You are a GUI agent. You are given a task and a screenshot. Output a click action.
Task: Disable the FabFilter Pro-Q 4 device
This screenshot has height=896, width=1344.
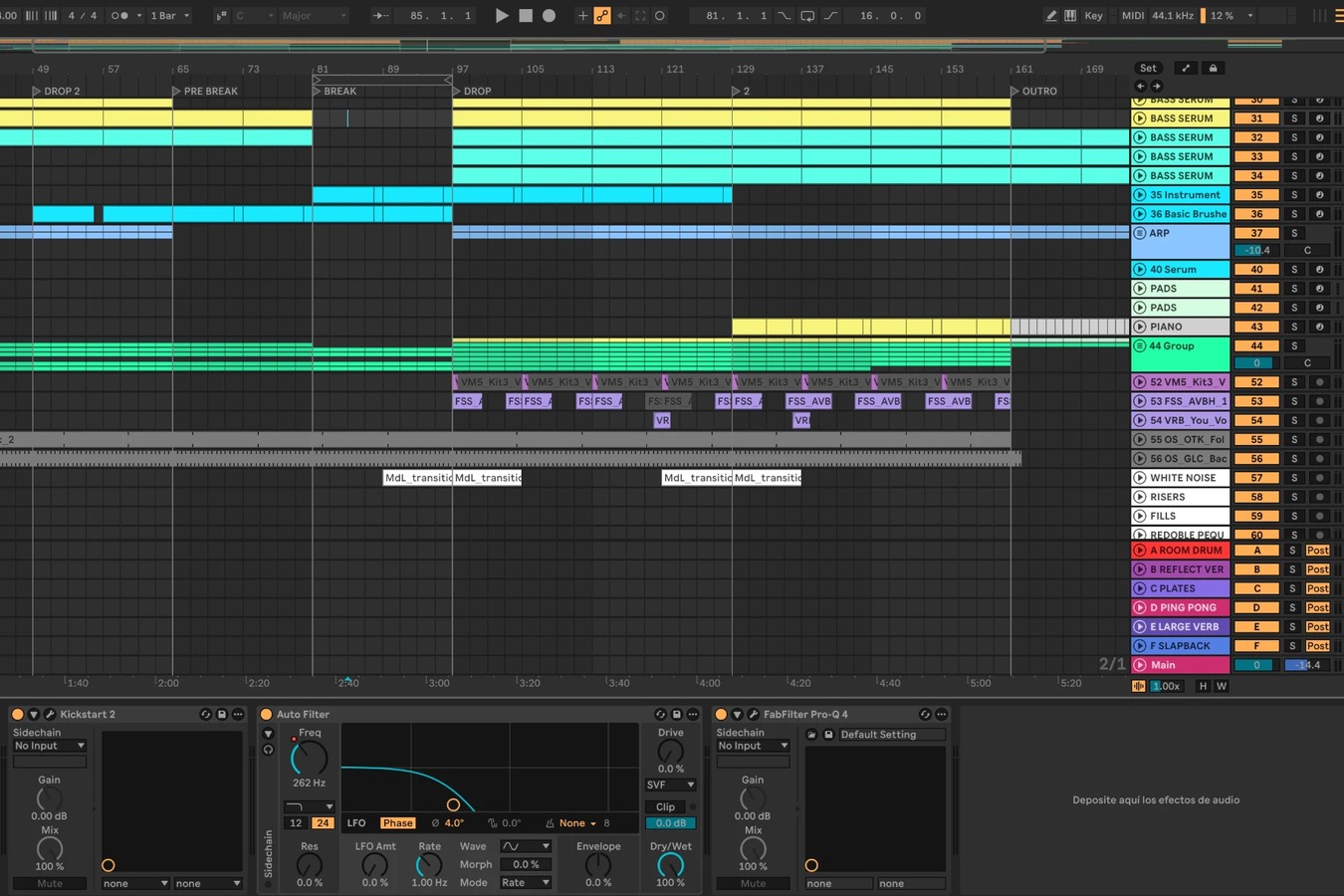pyautogui.click(x=721, y=714)
